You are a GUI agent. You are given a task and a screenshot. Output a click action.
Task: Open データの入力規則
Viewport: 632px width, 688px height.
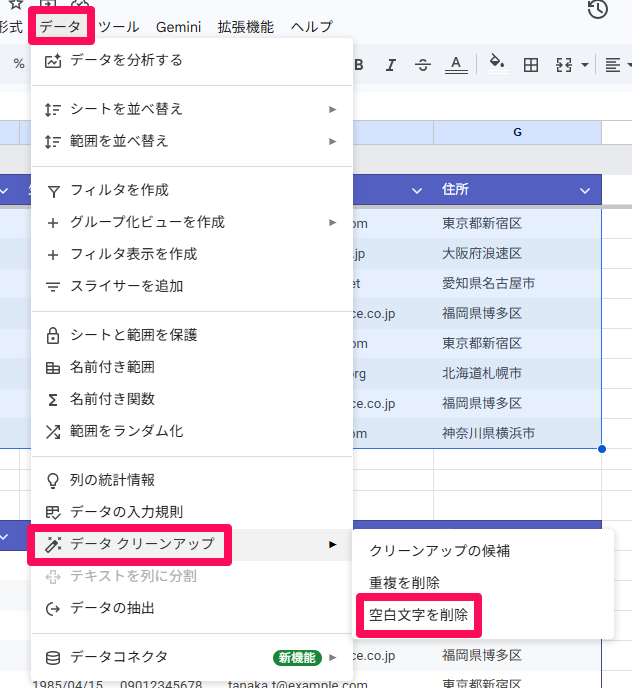tap(192, 512)
